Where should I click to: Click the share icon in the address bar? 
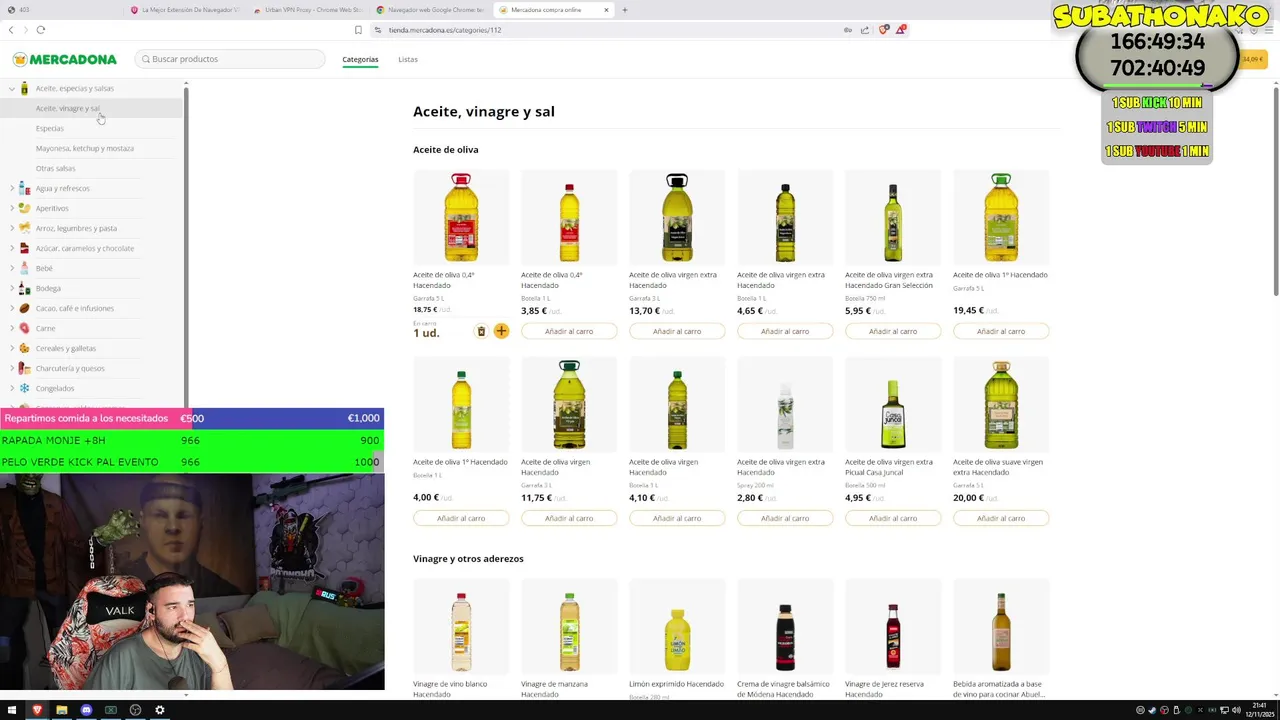(x=865, y=30)
